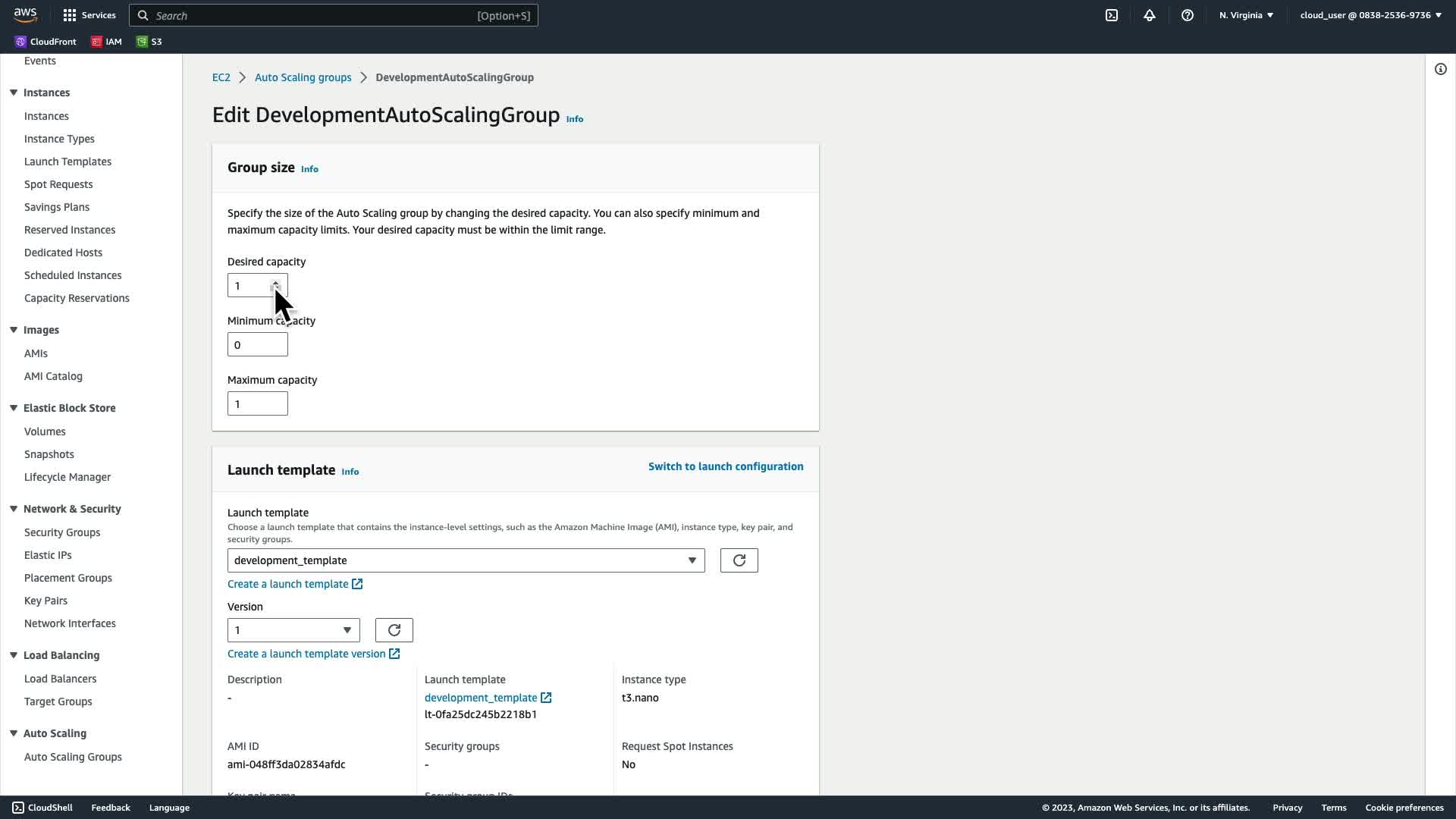Refresh the template version list
The image size is (1456, 819).
394,630
